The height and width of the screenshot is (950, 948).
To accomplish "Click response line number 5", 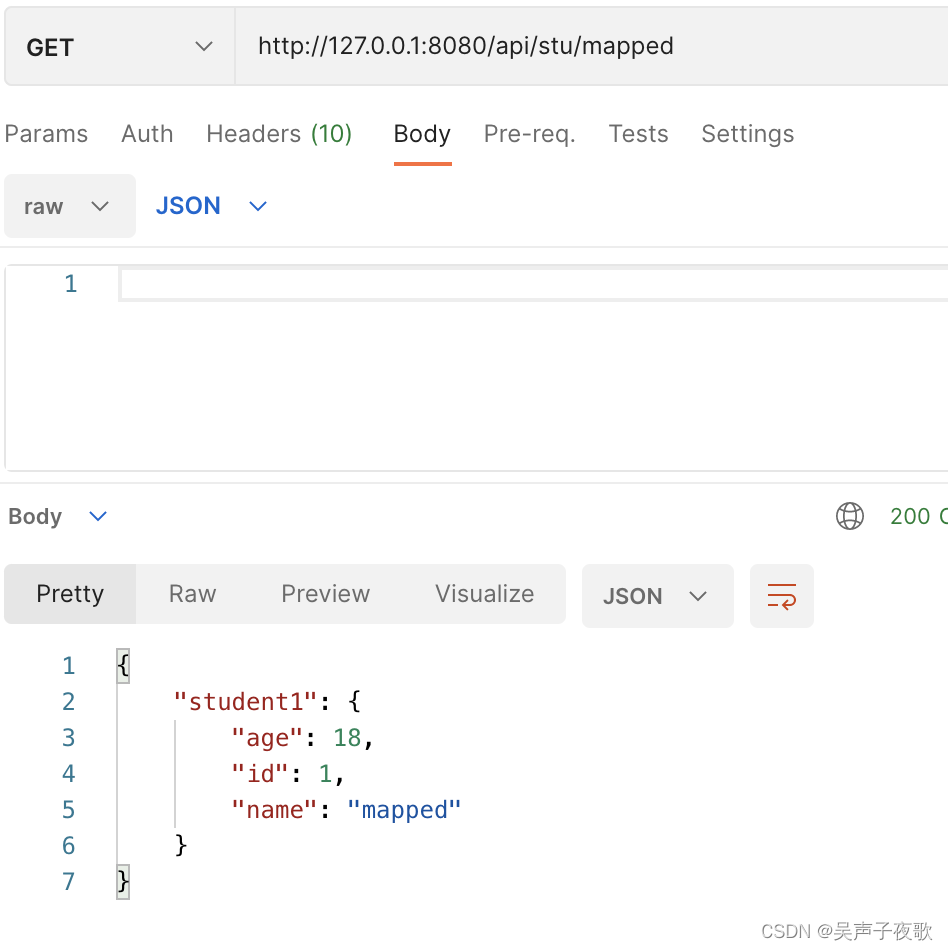I will tap(68, 810).
